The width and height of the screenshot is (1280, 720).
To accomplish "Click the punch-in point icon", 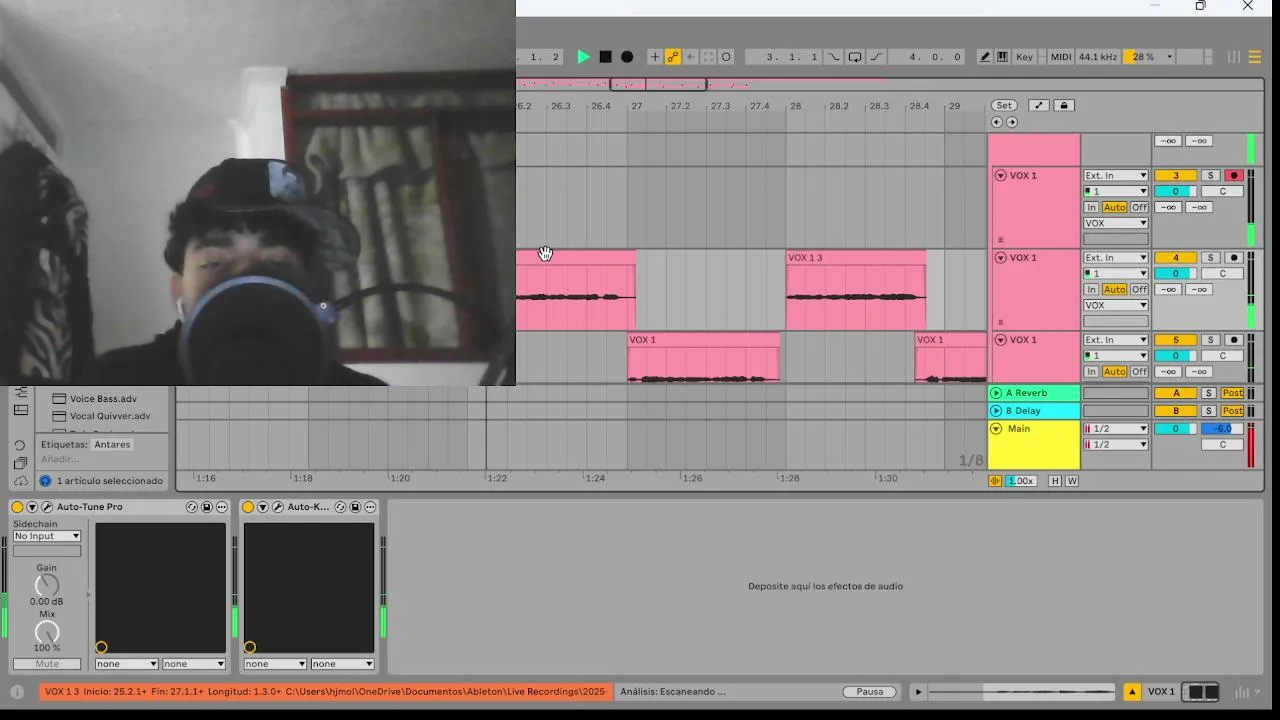I will coord(833,57).
